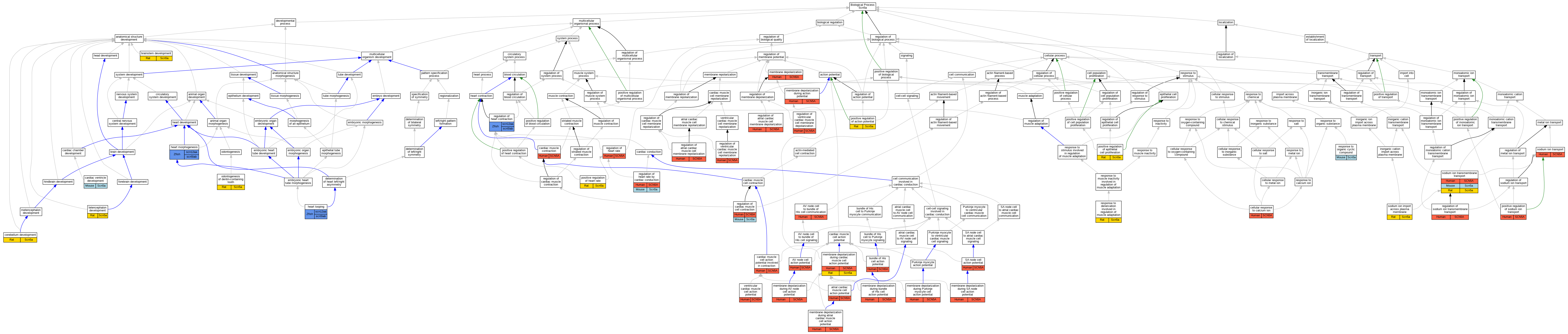The width and height of the screenshot is (1568, 334).
Task: Select the 'heart contraction' node
Action: (x=481, y=96)
